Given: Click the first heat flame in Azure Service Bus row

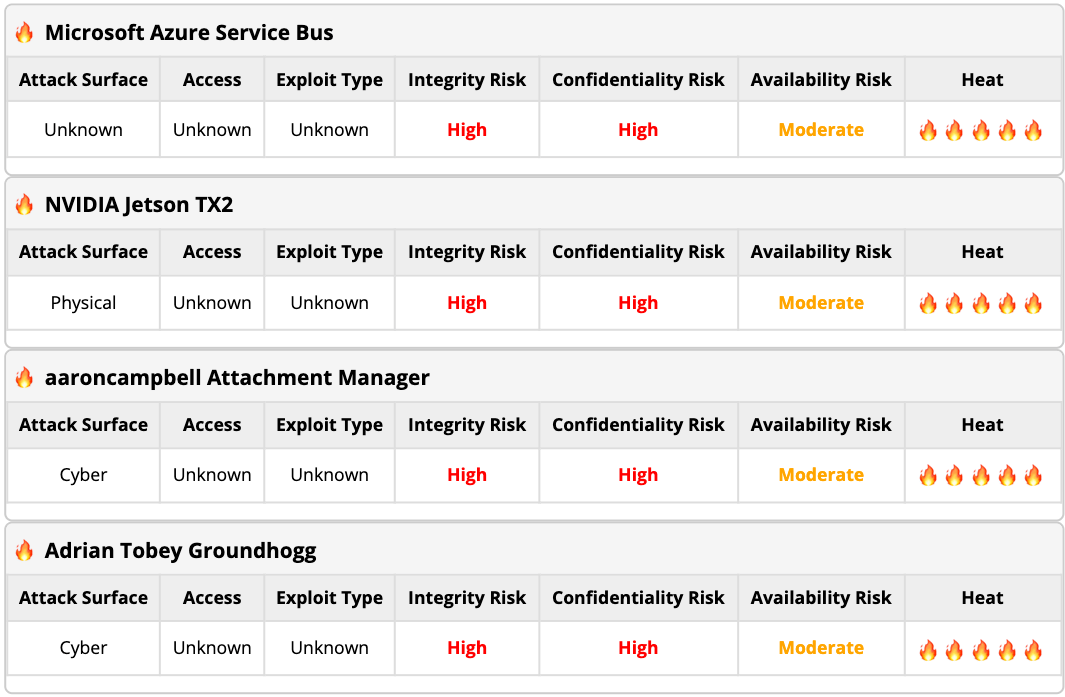Looking at the screenshot, I should coord(928,130).
